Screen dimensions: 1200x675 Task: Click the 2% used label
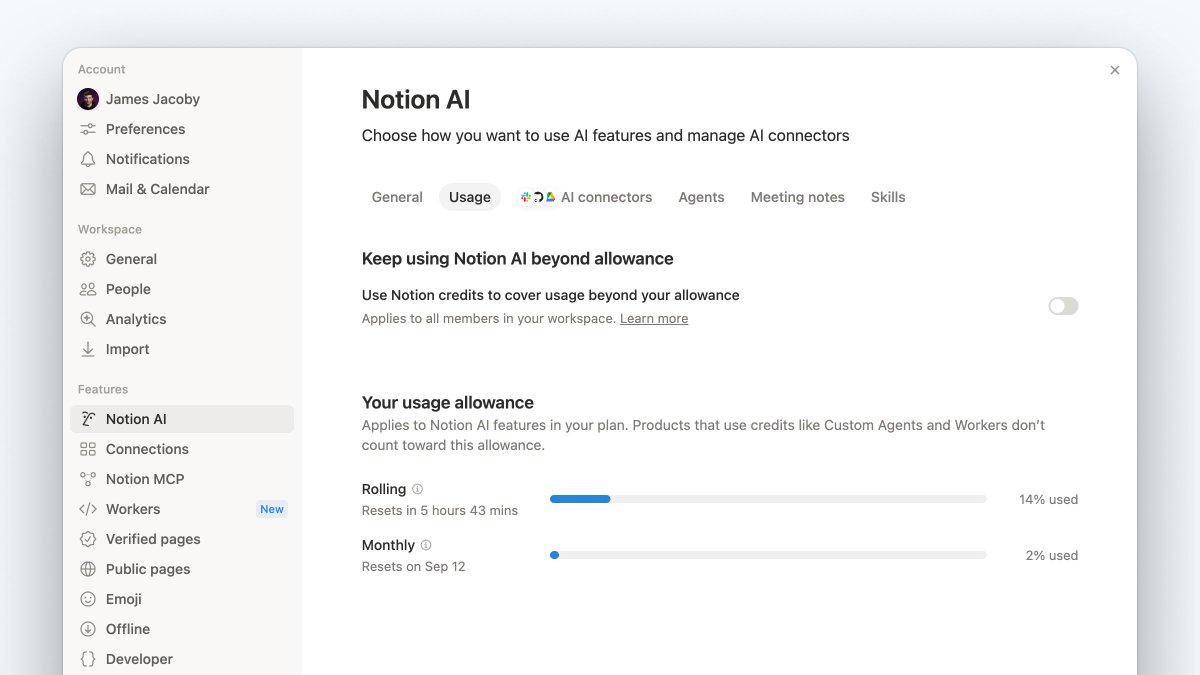(x=1051, y=555)
